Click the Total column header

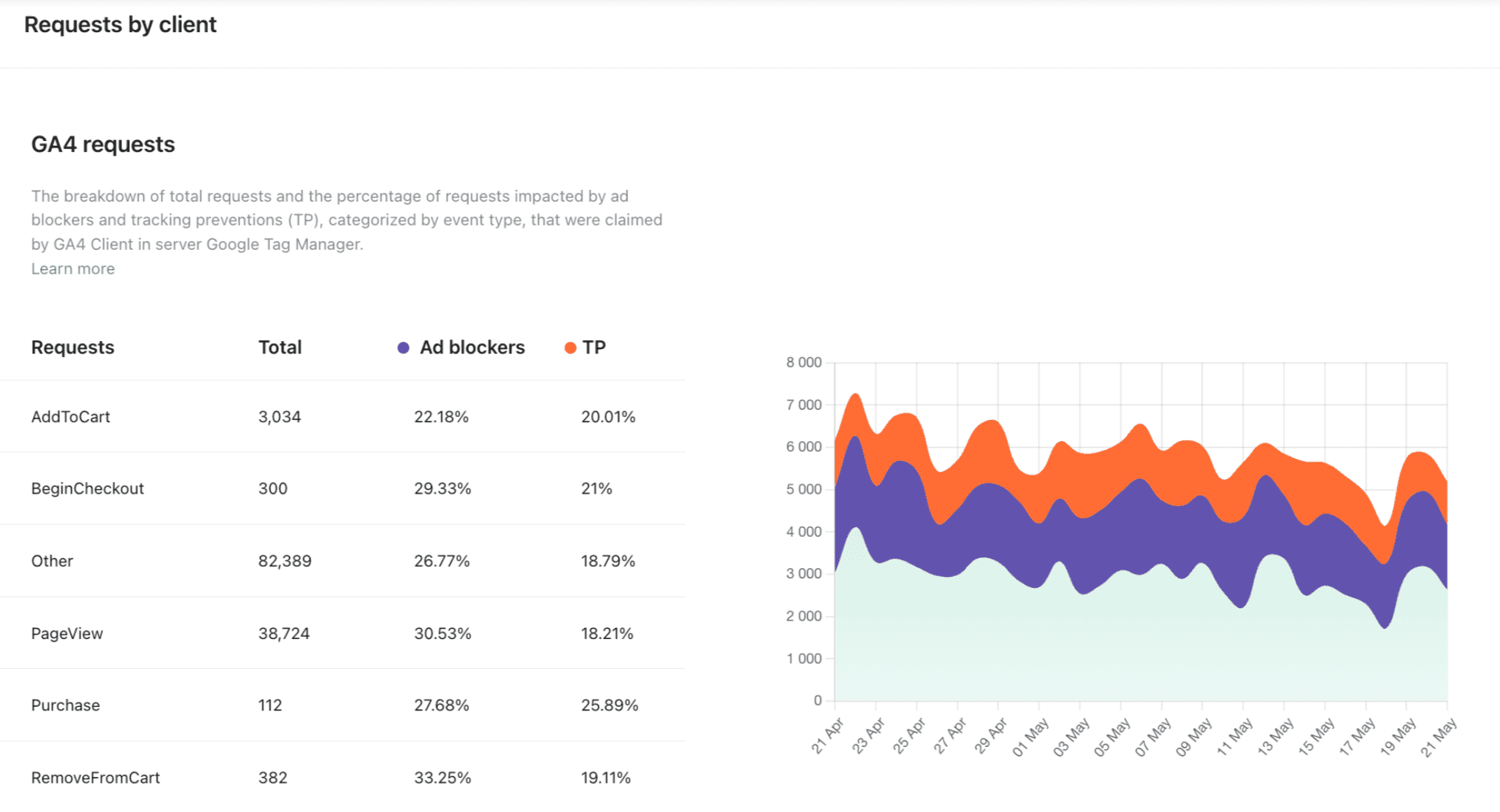click(x=280, y=348)
